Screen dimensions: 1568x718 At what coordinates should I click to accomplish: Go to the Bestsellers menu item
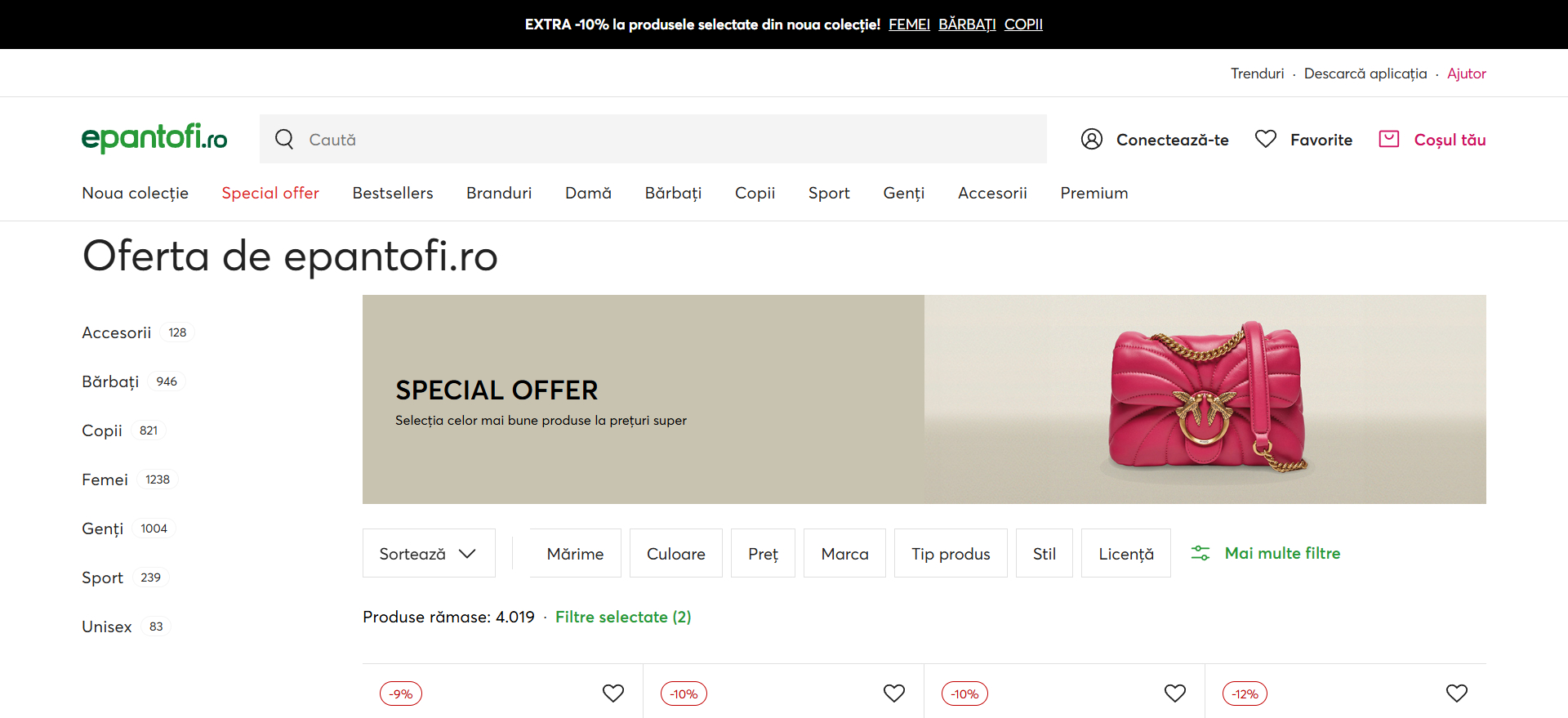tap(393, 193)
